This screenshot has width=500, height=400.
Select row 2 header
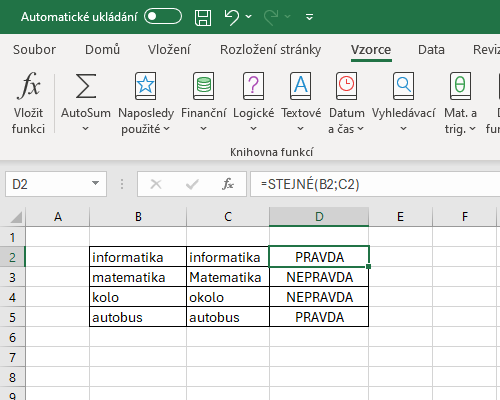click(12, 257)
